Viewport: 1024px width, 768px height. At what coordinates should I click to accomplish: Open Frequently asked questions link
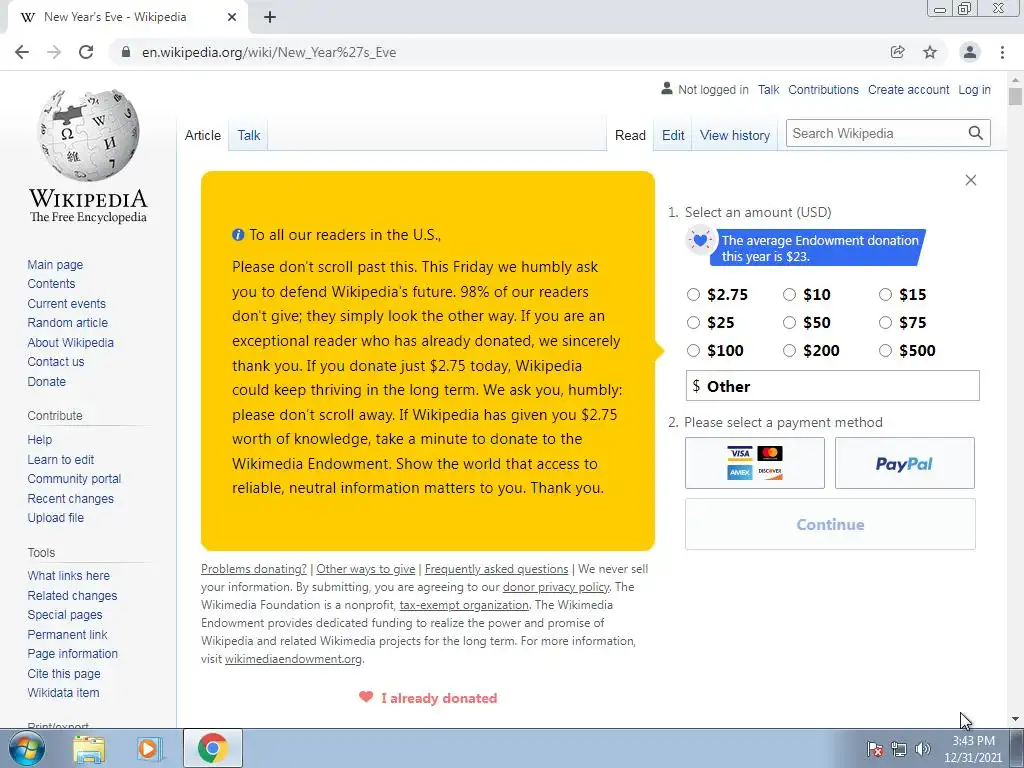point(496,569)
